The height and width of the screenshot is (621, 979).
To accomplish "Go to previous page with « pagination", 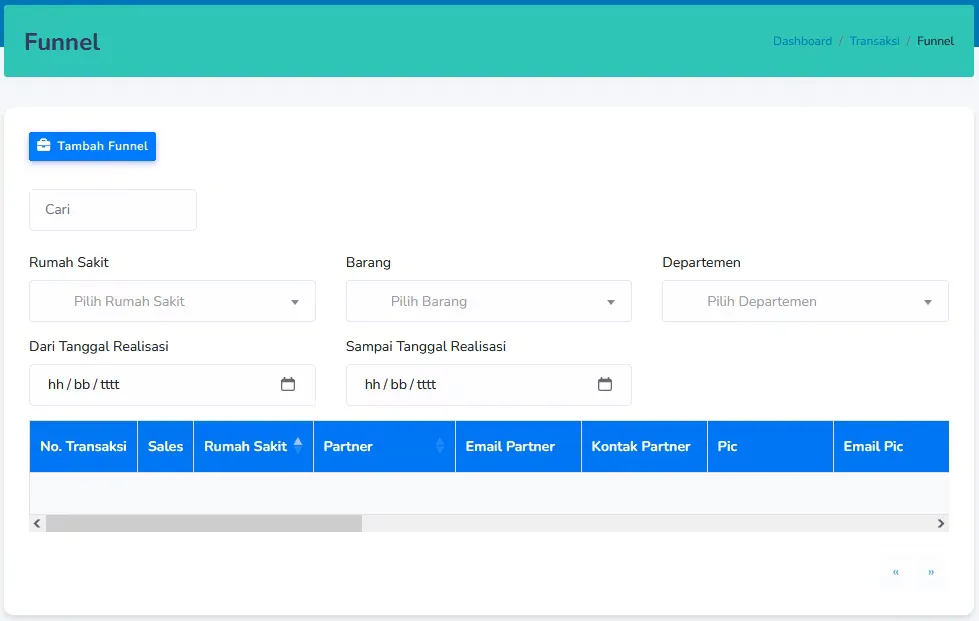I will [896, 572].
